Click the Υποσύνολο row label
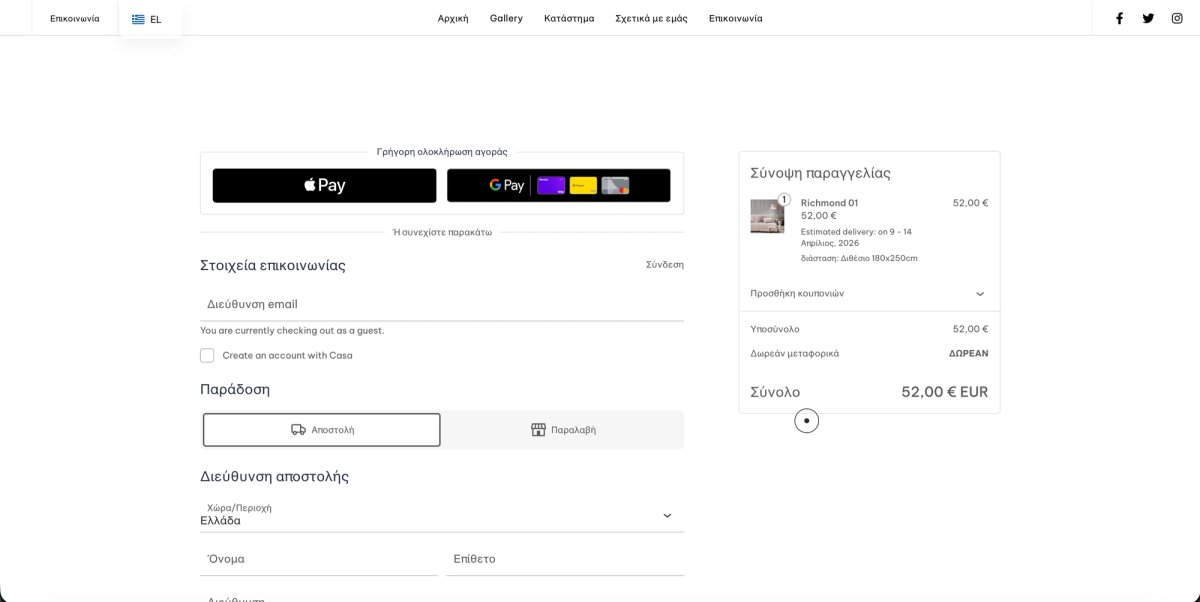 [775, 329]
